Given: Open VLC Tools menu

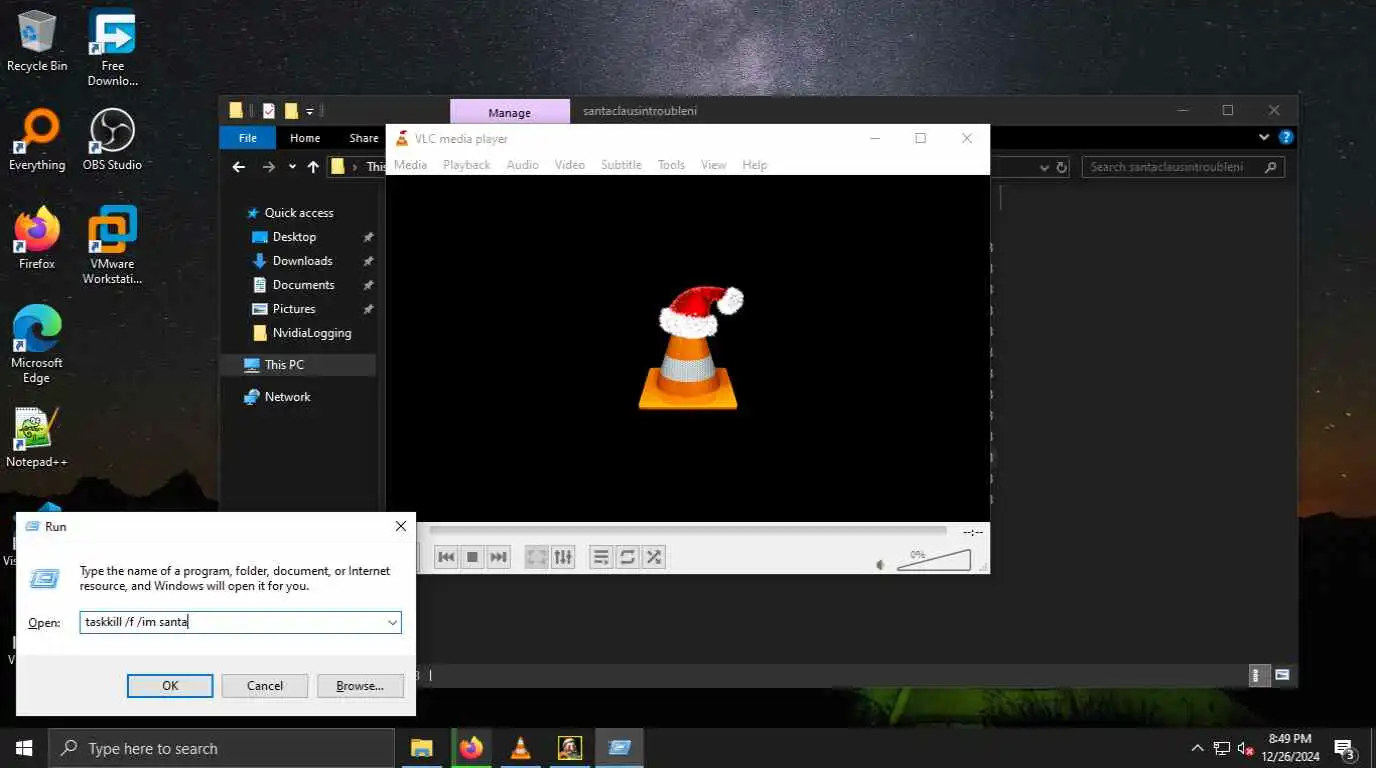Looking at the screenshot, I should coord(671,165).
